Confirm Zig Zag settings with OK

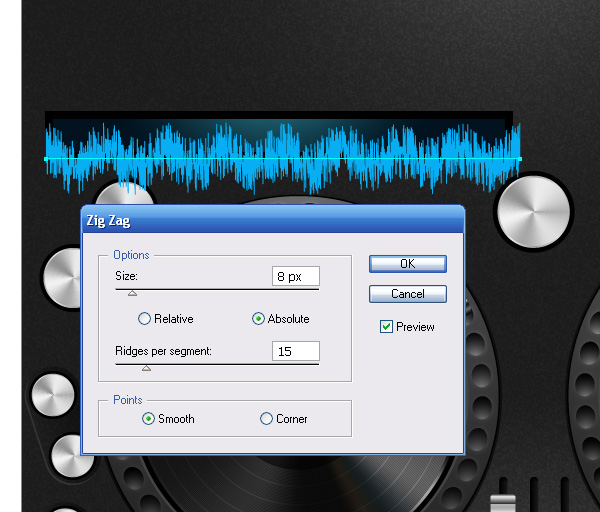(408, 264)
